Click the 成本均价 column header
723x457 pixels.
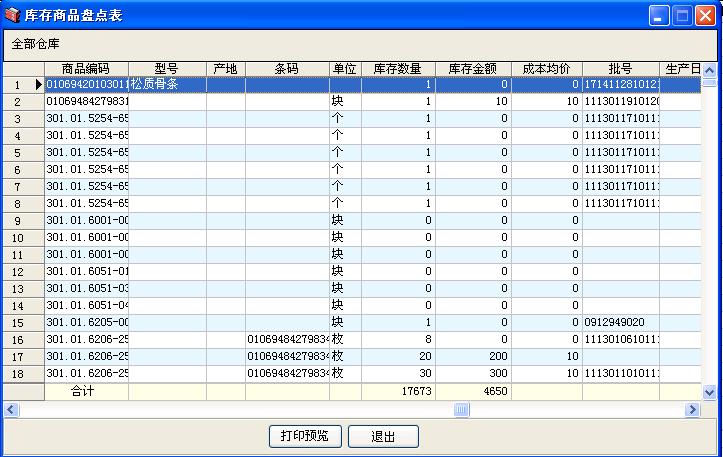tap(546, 69)
